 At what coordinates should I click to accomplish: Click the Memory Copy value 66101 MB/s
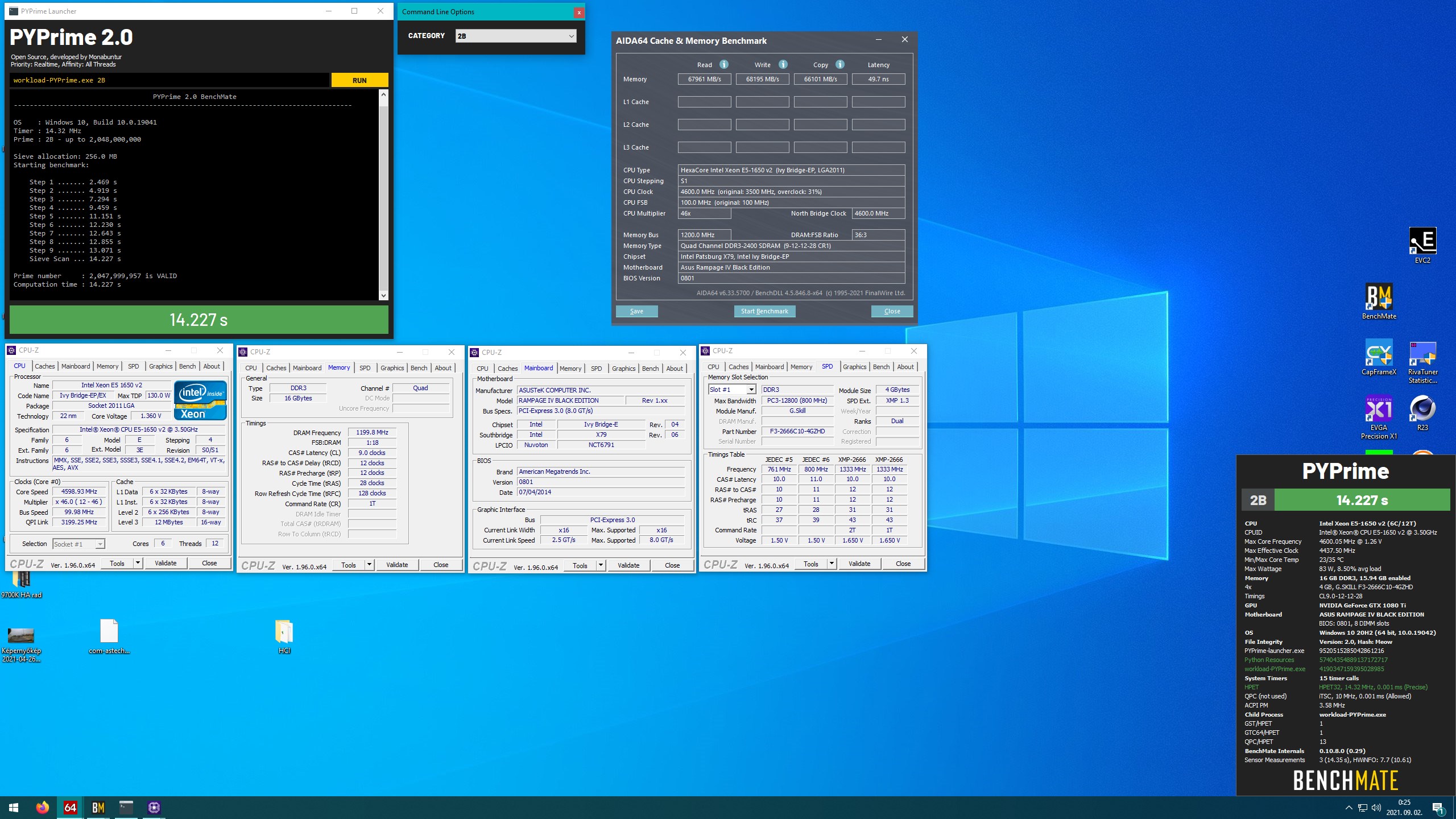[820, 79]
